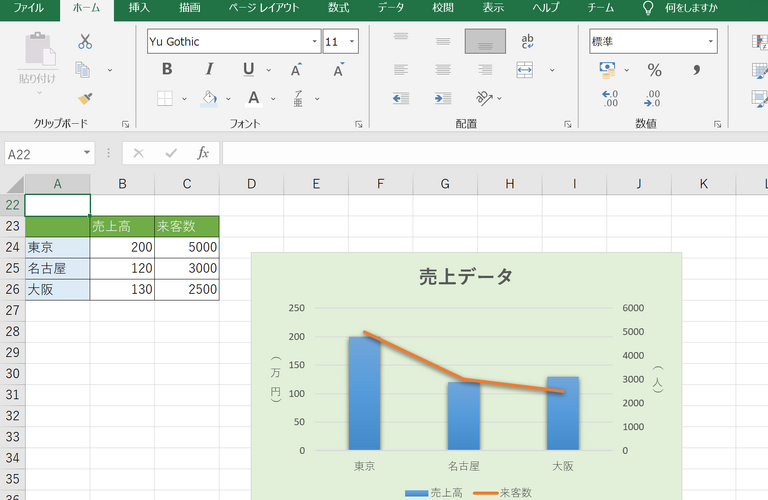The height and width of the screenshot is (500, 768).
Task: Select cell containing 名古屋
Action: pos(57,268)
